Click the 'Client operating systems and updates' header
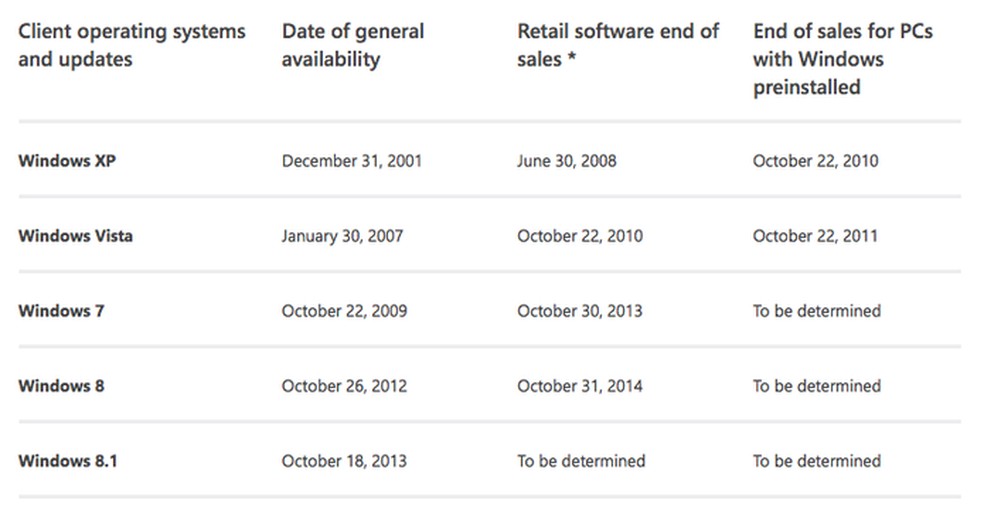 click(131, 45)
